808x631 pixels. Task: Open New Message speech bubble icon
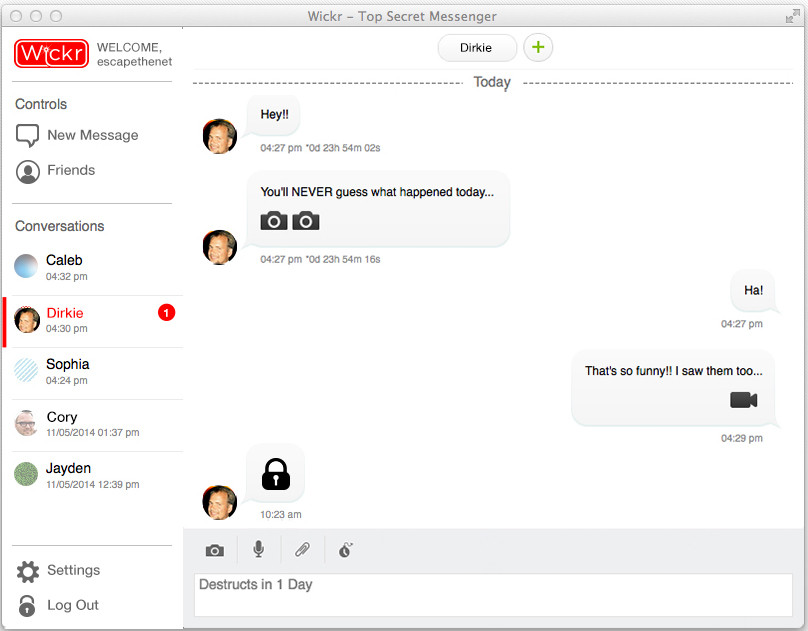(27, 135)
